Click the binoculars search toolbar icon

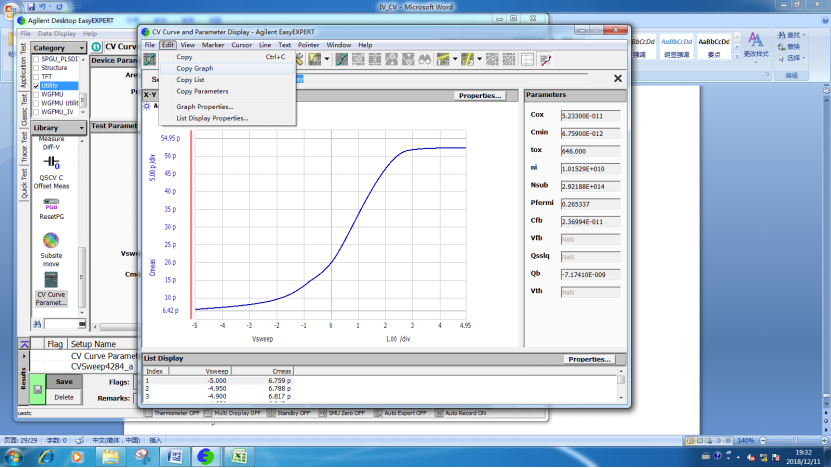[425, 59]
